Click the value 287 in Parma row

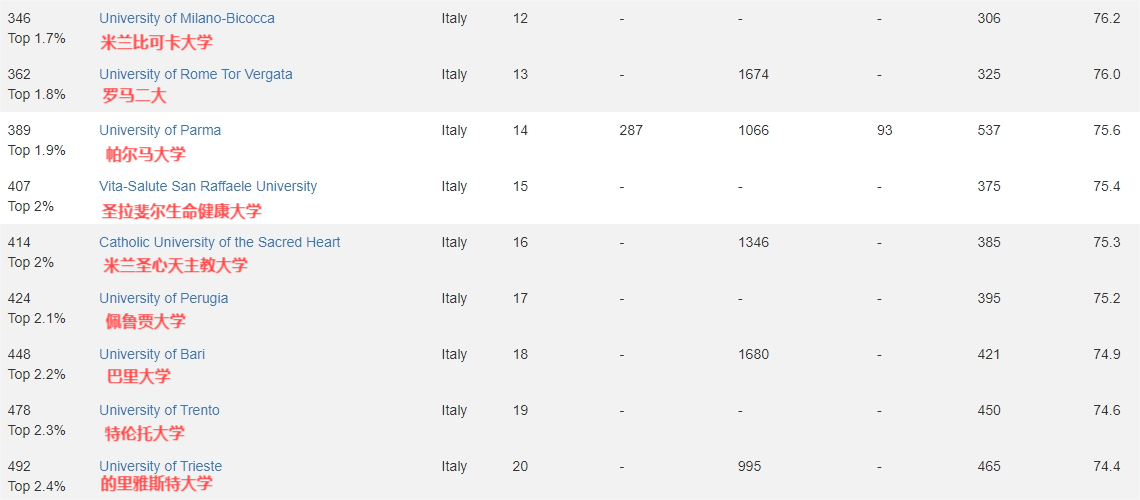[631, 130]
